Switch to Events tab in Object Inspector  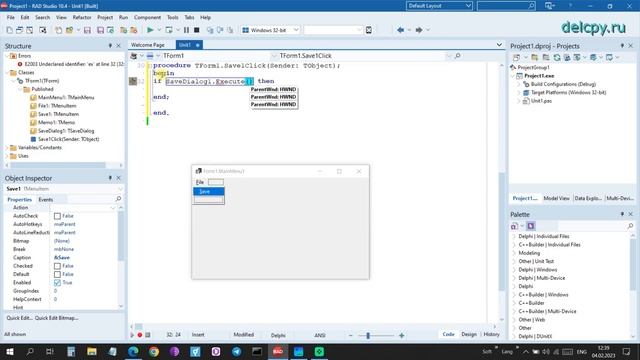46,200
